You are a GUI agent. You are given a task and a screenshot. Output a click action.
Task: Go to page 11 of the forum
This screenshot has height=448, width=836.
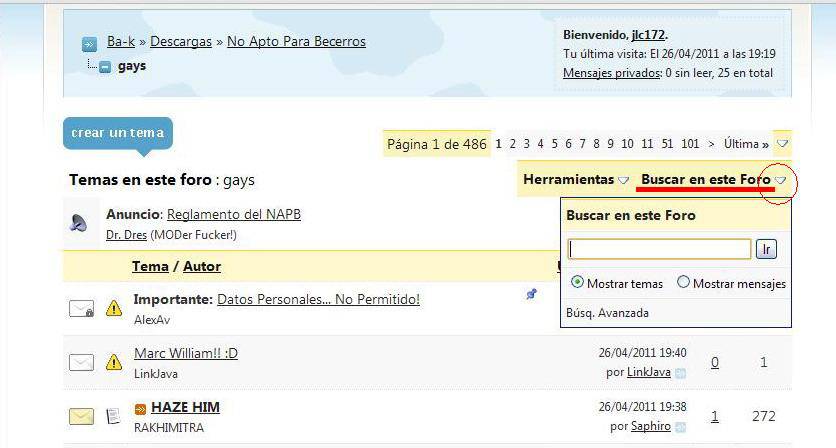(x=647, y=144)
